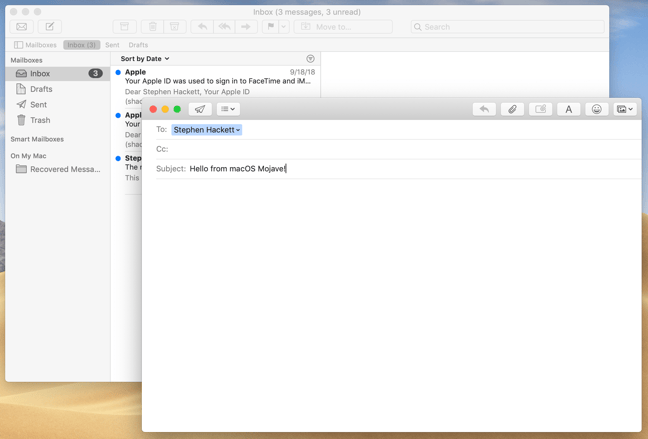Click the On My Mac section header
The height and width of the screenshot is (439, 648).
tap(29, 156)
